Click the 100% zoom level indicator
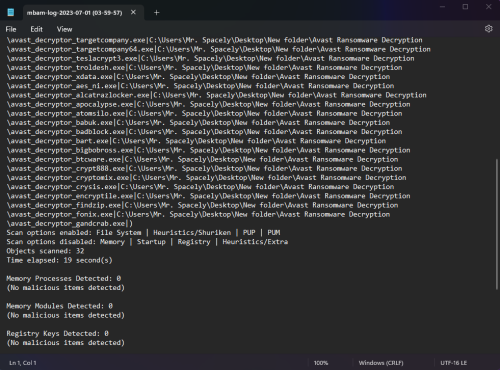Viewport: 500px width, 370px height. 321,363
